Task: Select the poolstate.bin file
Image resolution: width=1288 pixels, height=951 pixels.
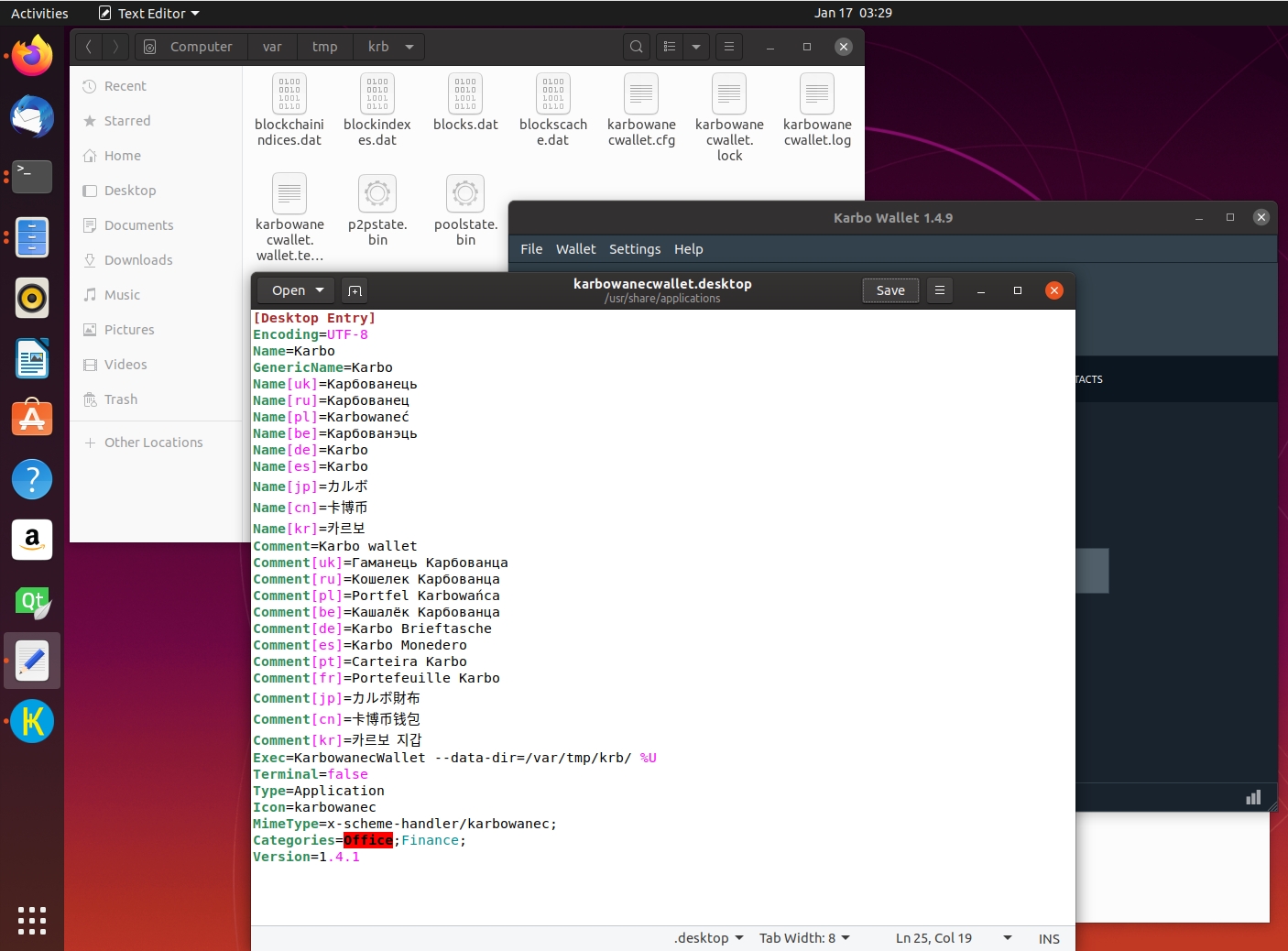Action: point(465,211)
